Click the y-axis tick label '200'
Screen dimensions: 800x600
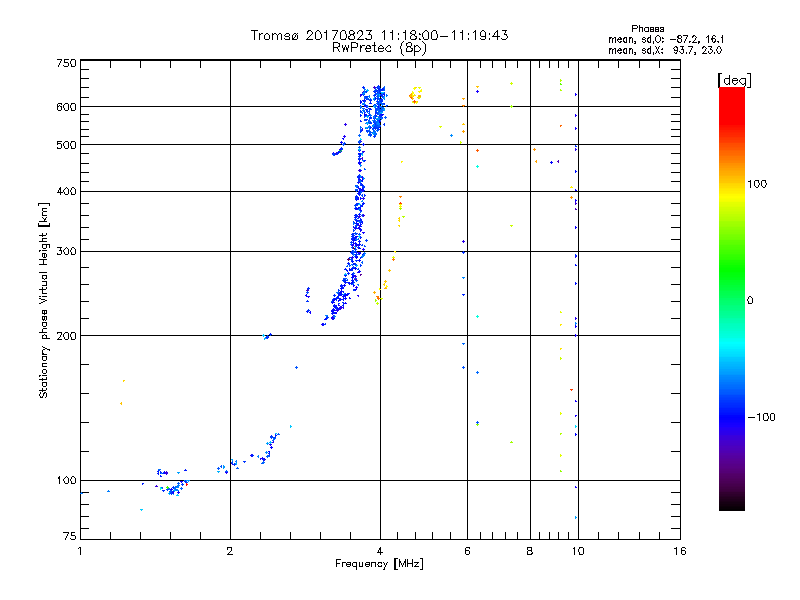[66, 336]
